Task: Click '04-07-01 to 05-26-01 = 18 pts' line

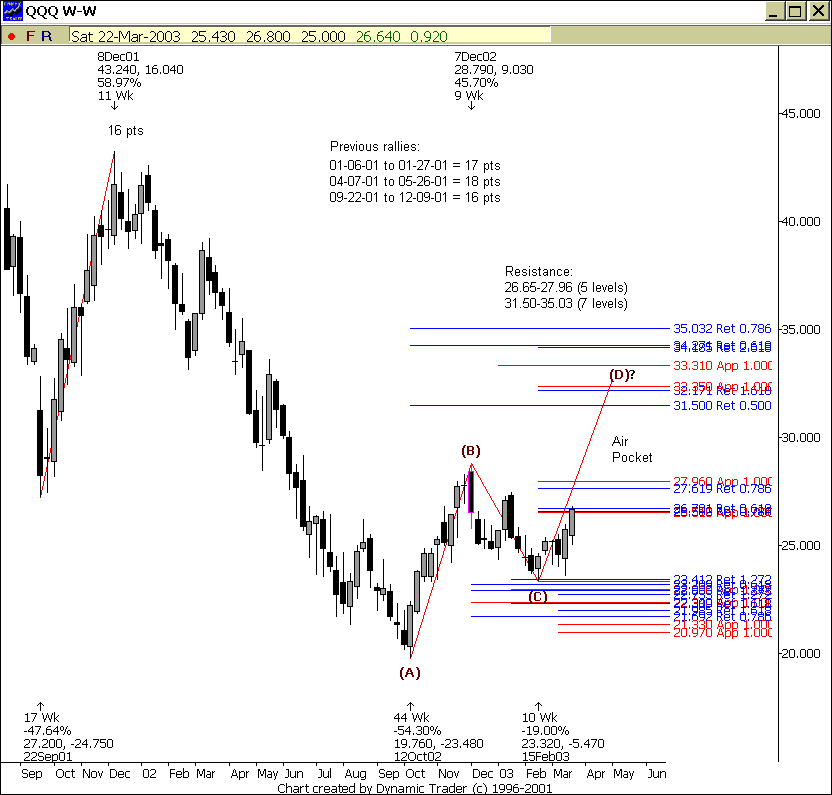Action: coord(415,182)
